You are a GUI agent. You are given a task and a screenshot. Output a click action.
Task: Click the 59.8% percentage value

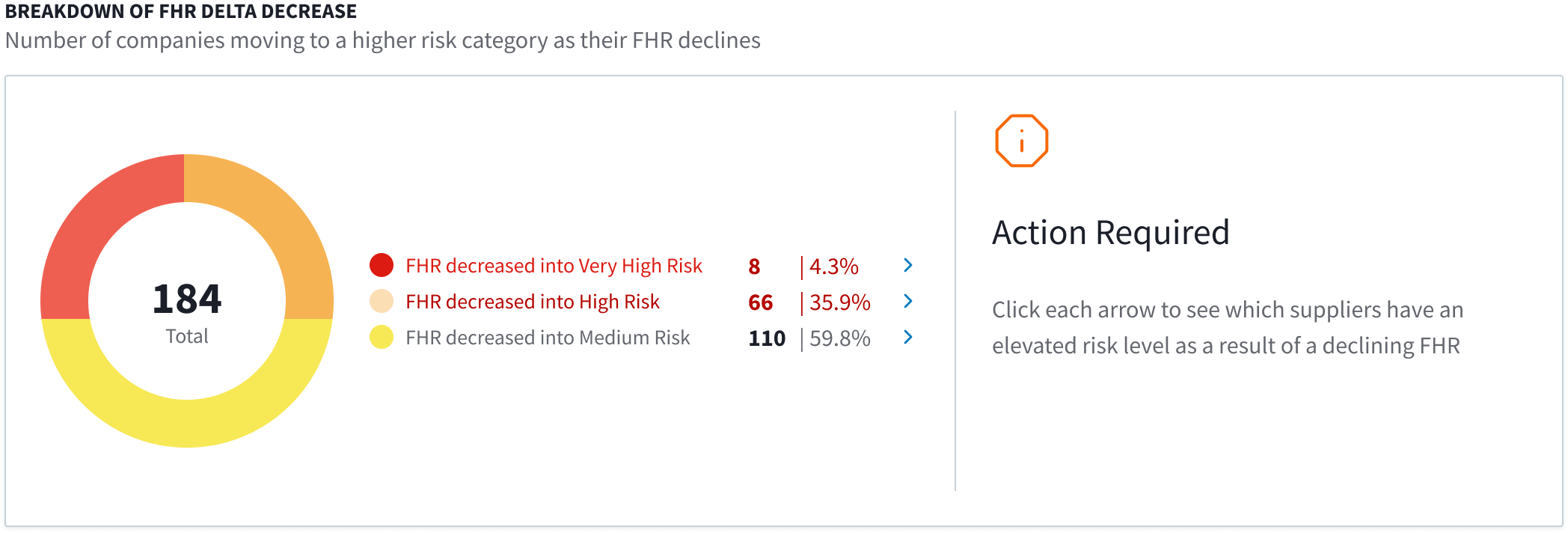pyautogui.click(x=840, y=338)
